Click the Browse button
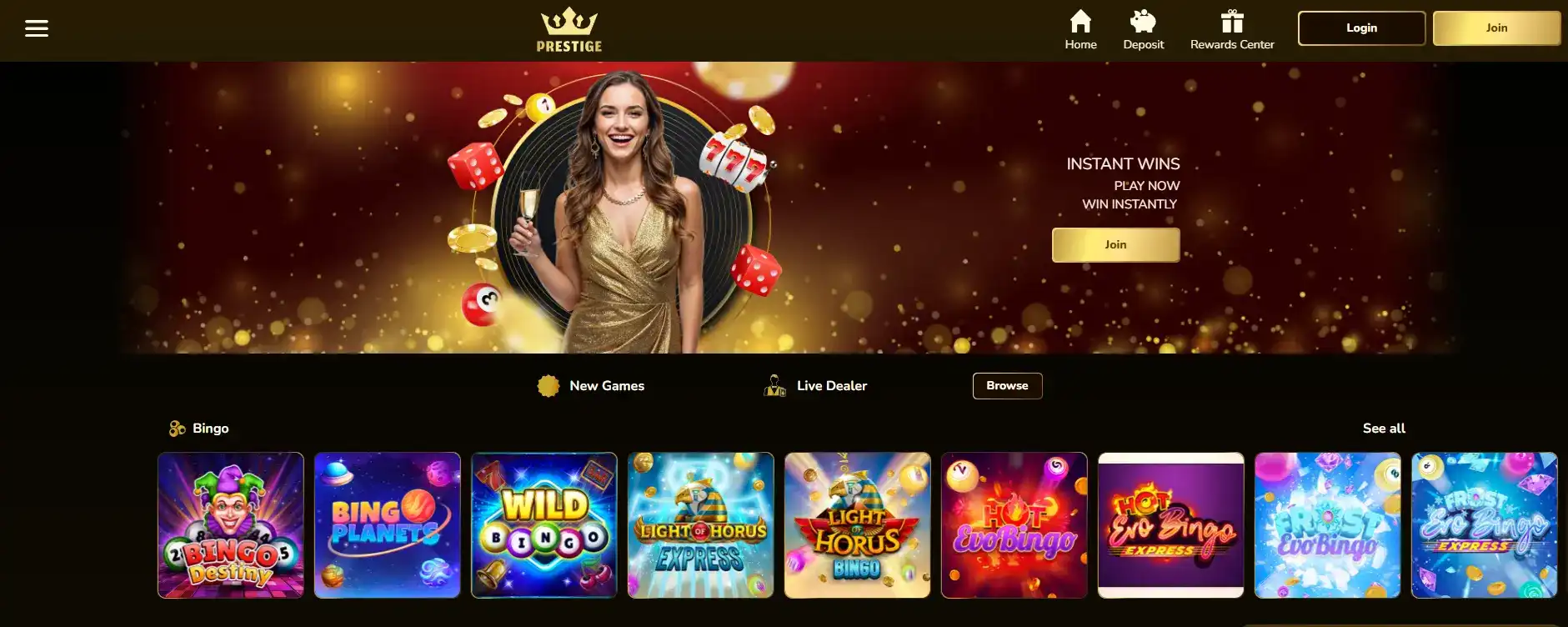The height and width of the screenshot is (627, 1568). (x=1007, y=386)
